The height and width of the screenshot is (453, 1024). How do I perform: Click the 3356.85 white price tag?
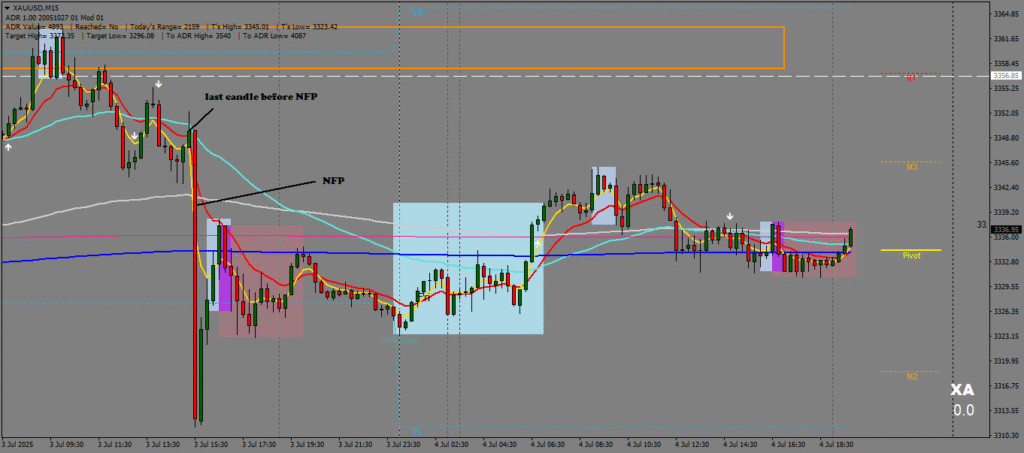coord(1006,76)
